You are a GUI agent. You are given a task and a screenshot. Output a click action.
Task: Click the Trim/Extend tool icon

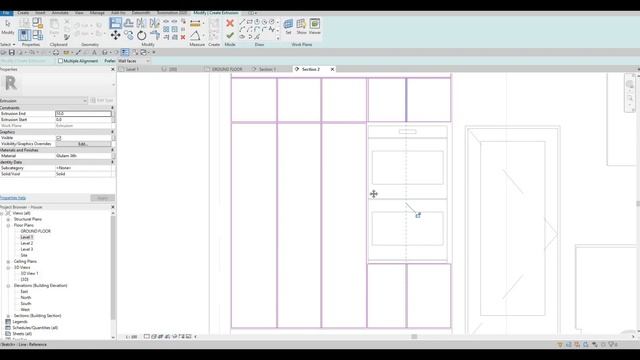(x=155, y=36)
